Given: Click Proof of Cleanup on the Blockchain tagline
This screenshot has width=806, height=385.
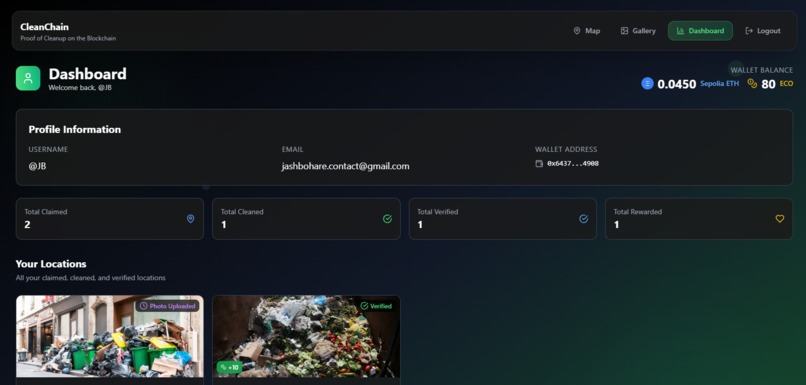Looking at the screenshot, I should [x=68, y=38].
